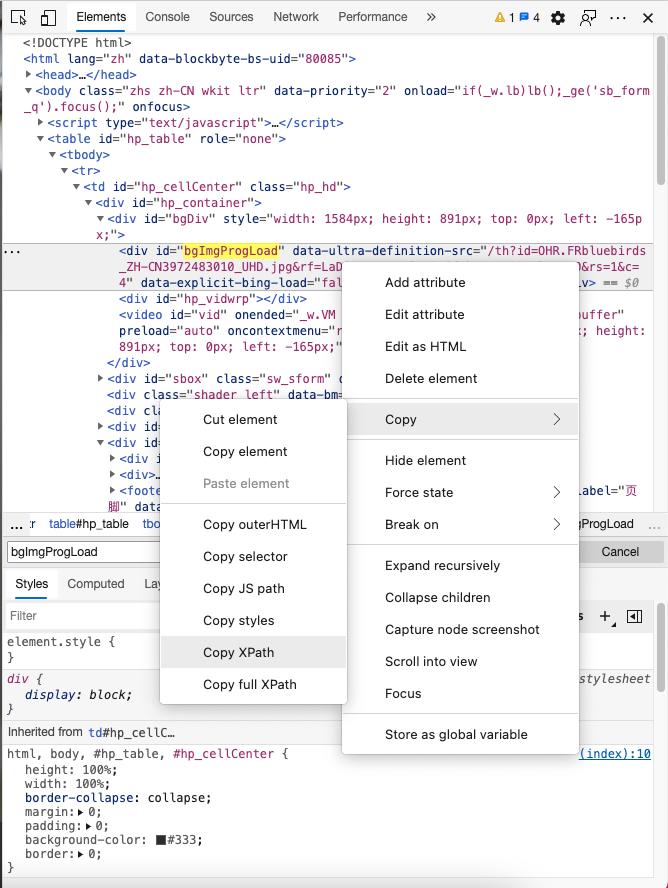Viewport: 668px width, 888px height.
Task: Open DevTools settings gear
Action: (x=558, y=18)
